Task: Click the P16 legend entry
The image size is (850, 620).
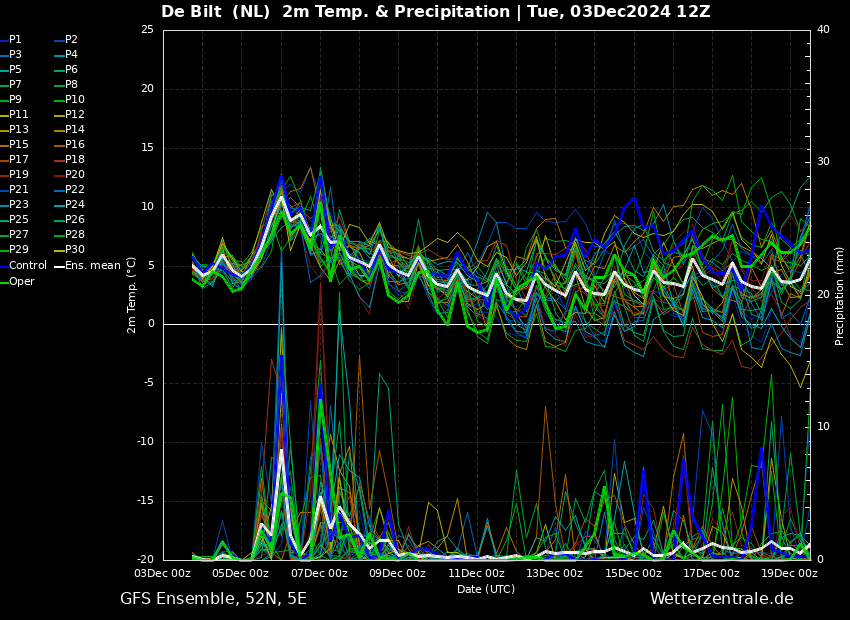Action: [x=74, y=145]
